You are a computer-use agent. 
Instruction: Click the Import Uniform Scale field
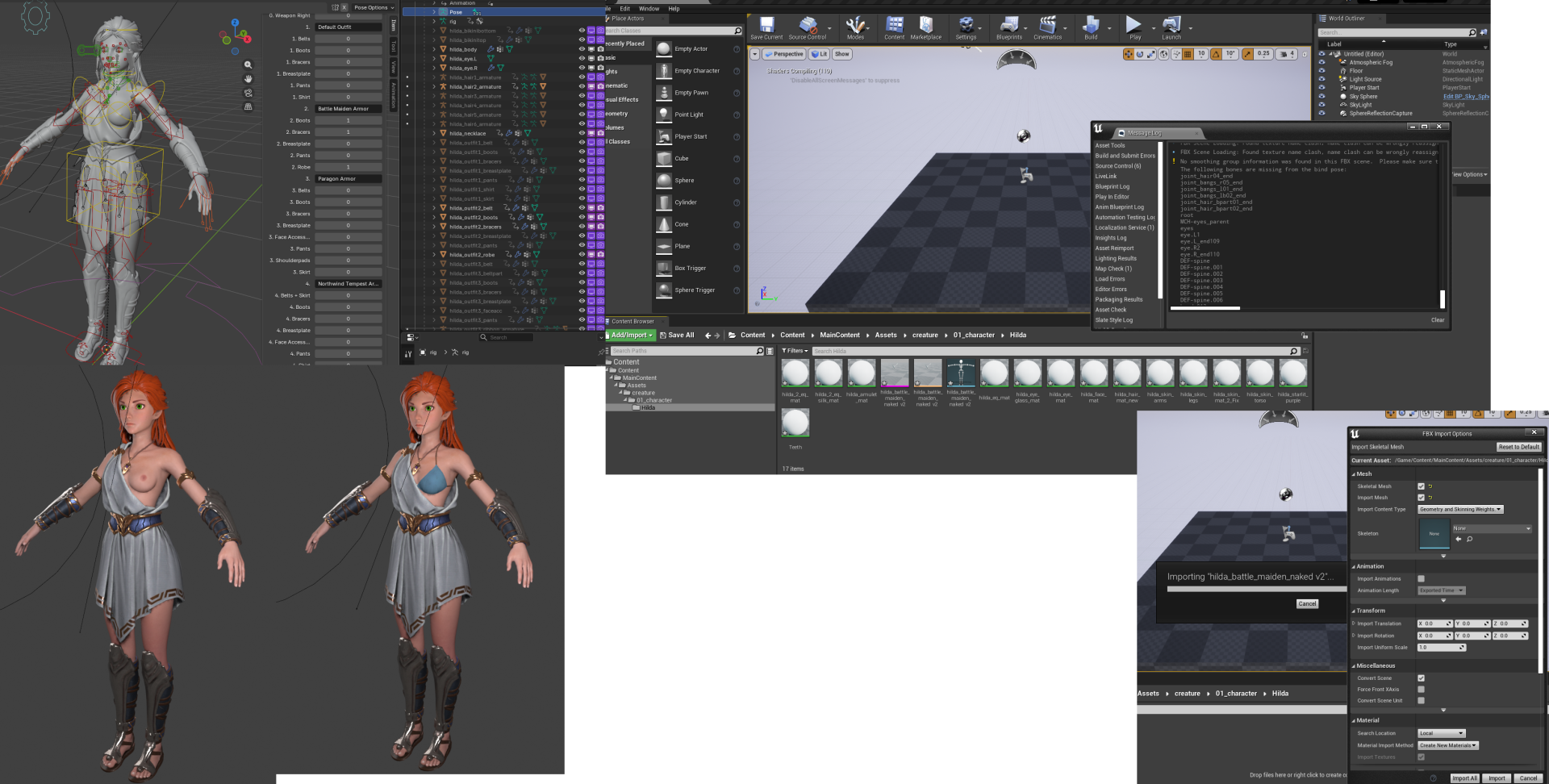(x=1442, y=647)
